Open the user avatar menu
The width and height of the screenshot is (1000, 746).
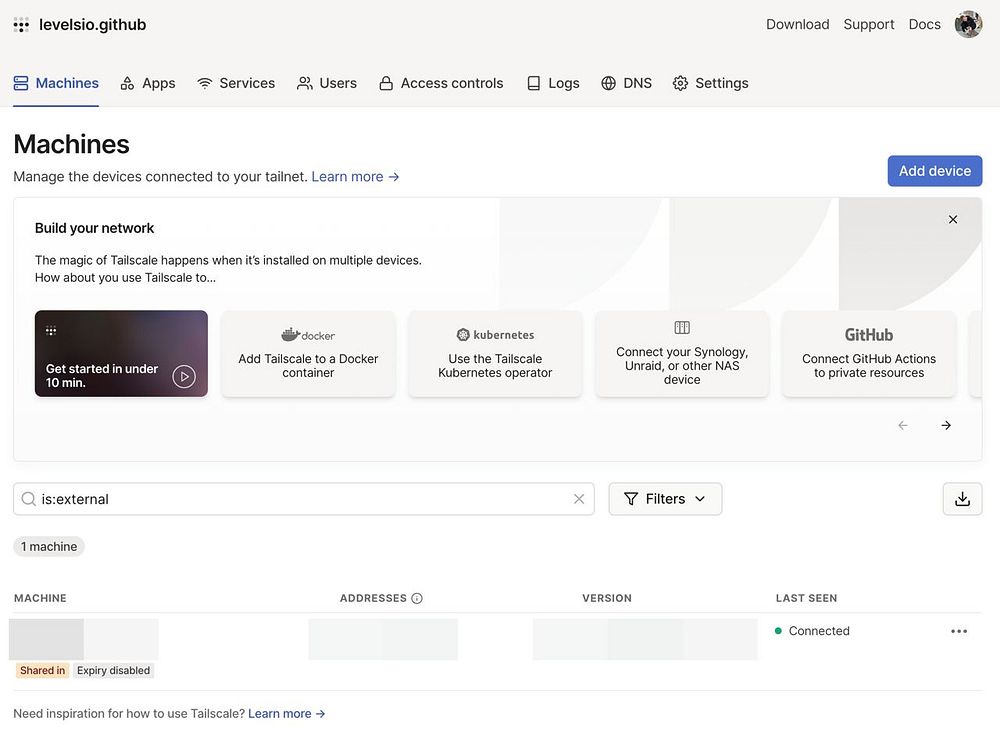point(967,24)
